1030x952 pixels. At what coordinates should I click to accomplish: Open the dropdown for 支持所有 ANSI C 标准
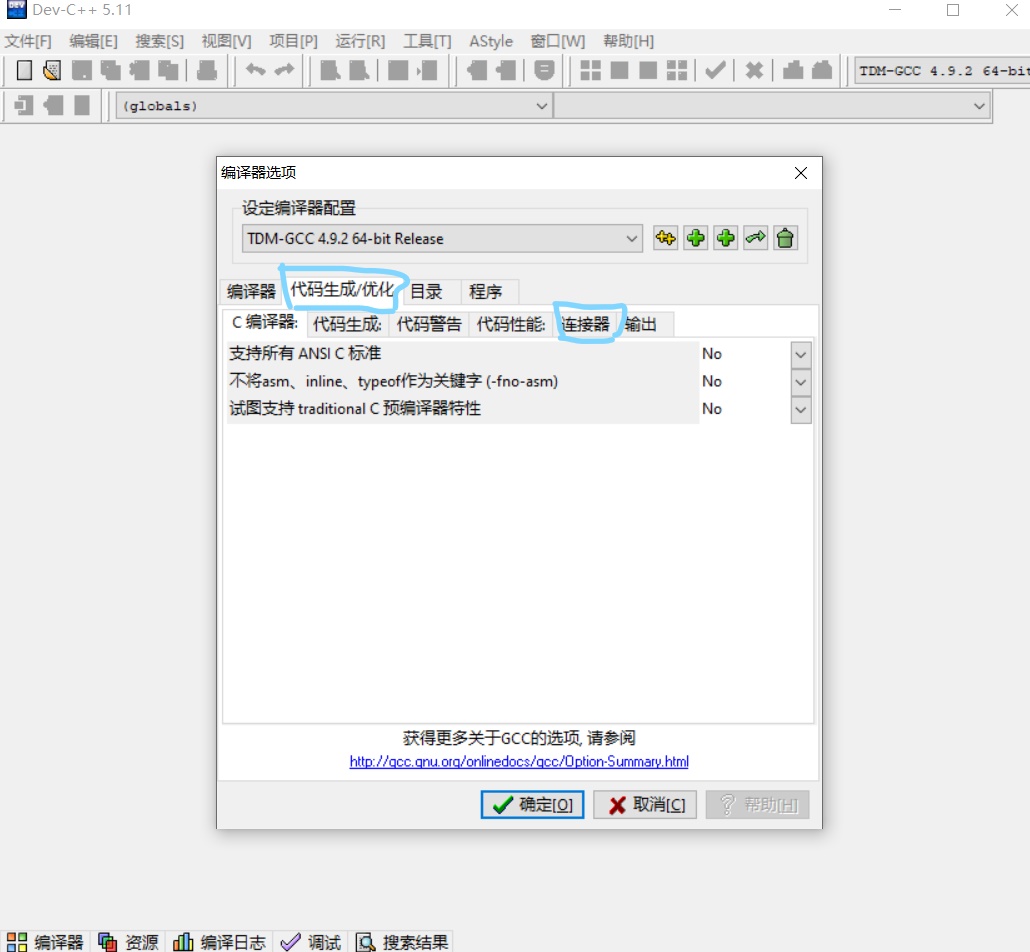click(x=800, y=355)
